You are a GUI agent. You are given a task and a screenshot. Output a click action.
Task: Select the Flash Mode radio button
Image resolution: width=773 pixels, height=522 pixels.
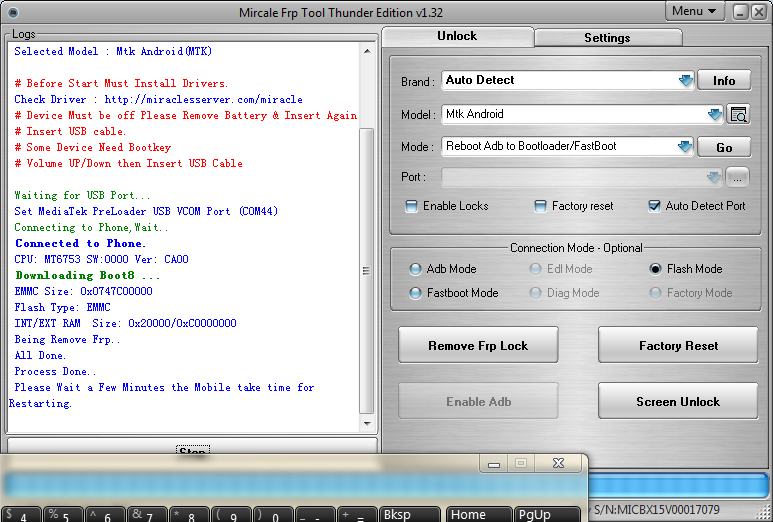(x=655, y=269)
